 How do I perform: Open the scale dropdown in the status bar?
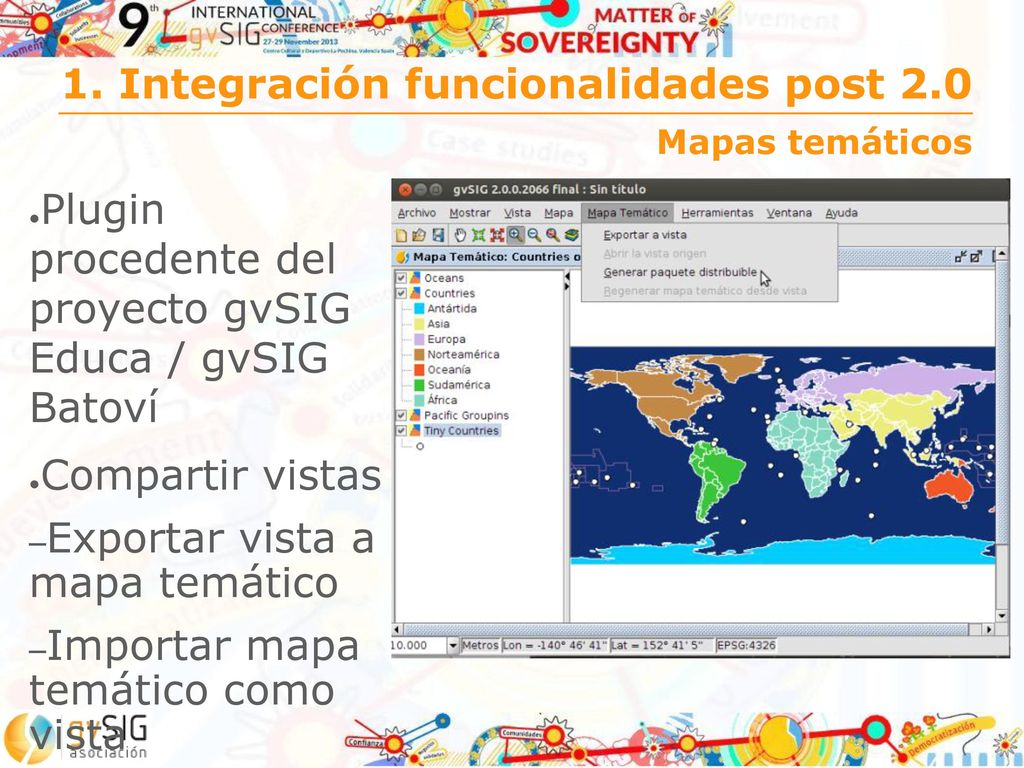453,646
